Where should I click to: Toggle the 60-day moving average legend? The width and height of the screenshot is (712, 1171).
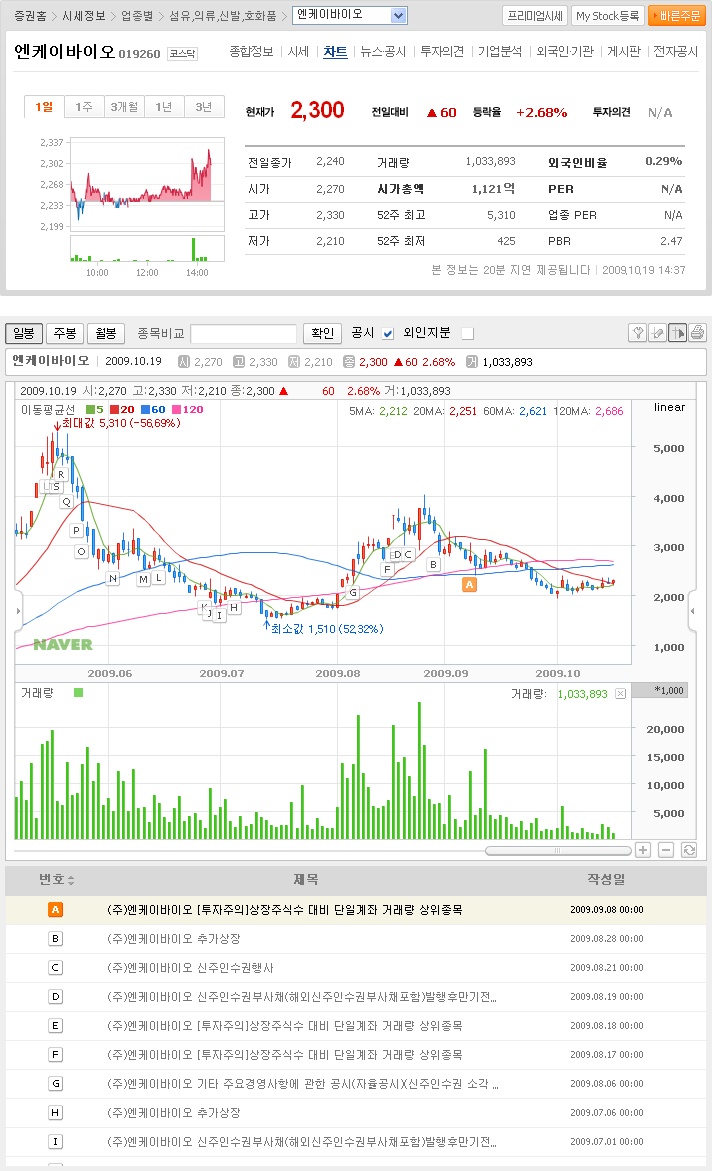pos(153,409)
